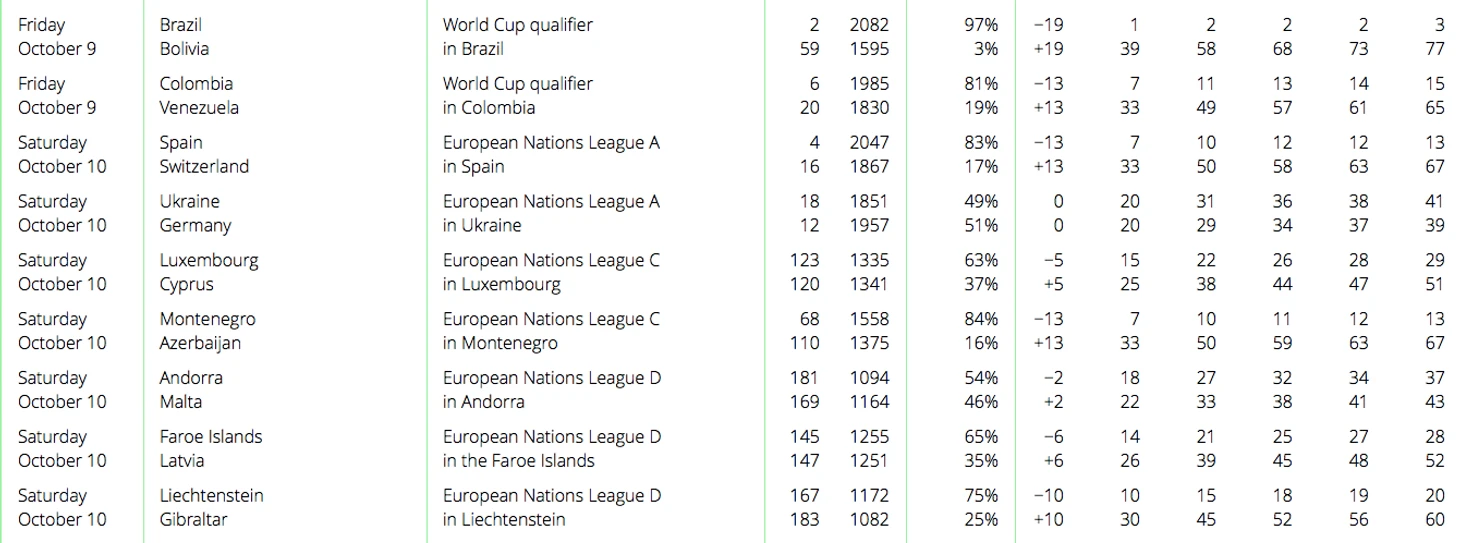Click the Brazil team link
The image size is (1460, 543).
pos(180,25)
